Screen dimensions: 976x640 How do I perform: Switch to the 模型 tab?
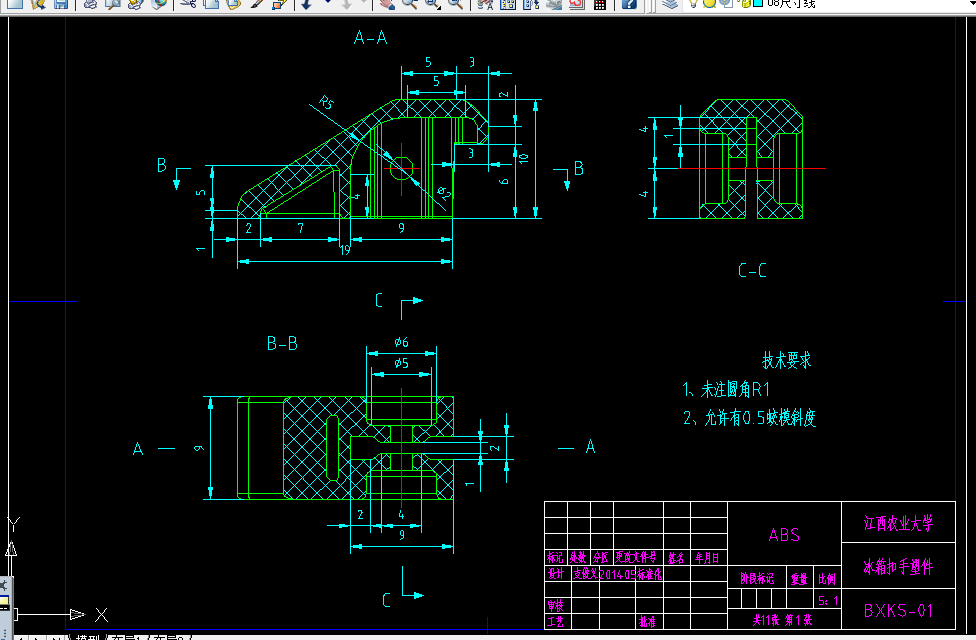88,636
